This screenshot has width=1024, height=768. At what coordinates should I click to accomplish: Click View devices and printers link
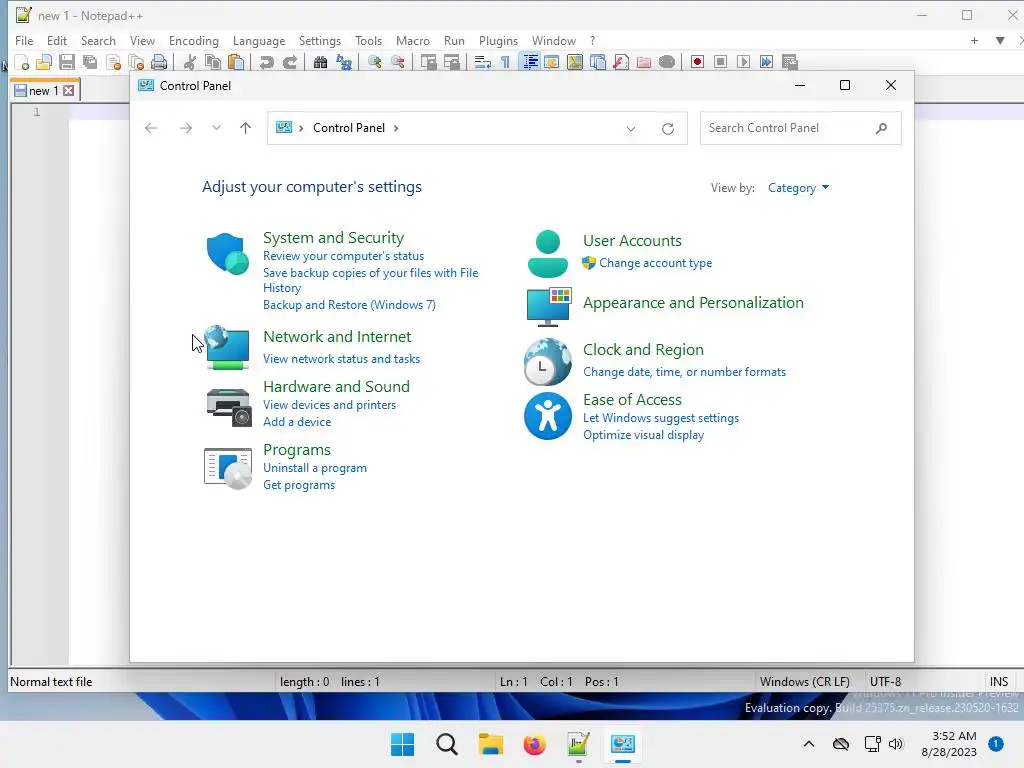(329, 405)
